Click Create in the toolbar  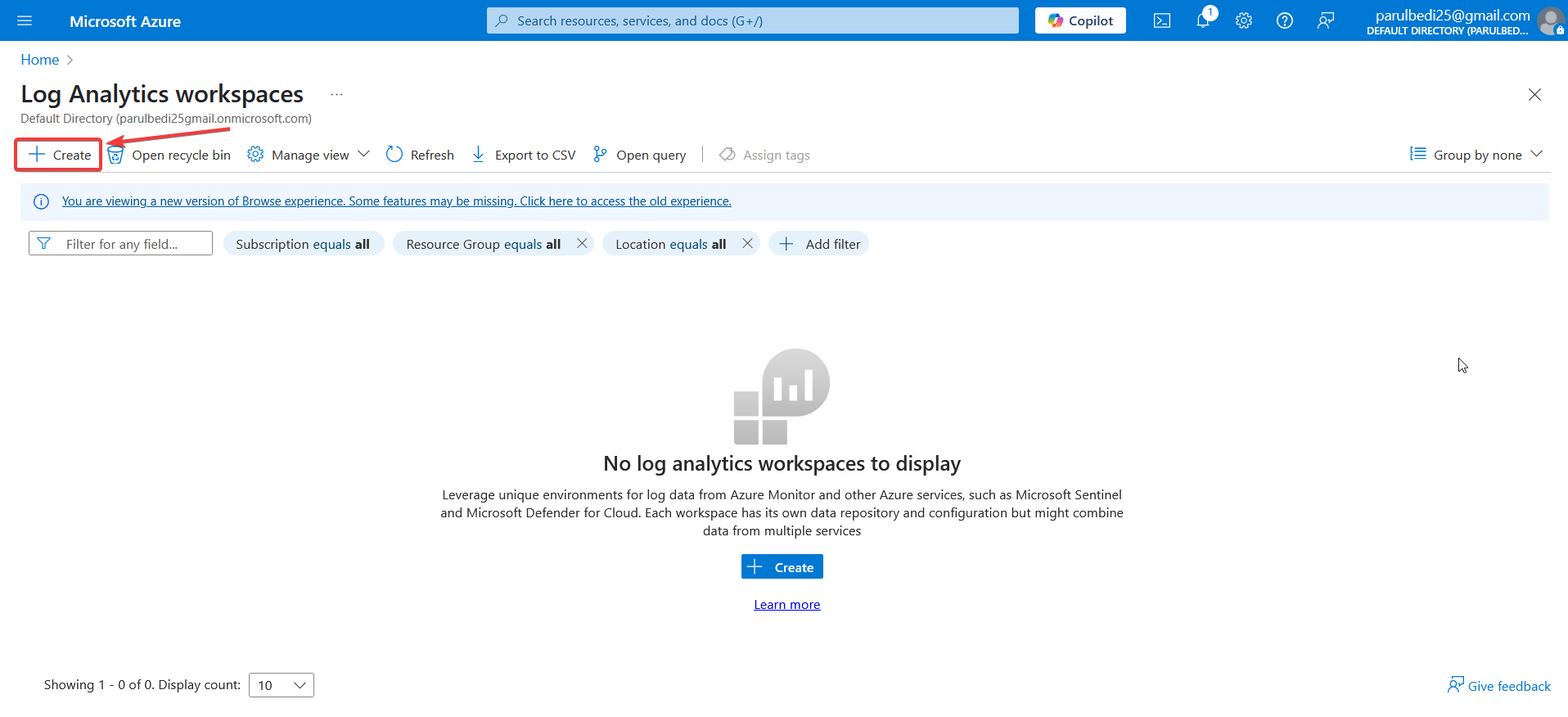59,155
